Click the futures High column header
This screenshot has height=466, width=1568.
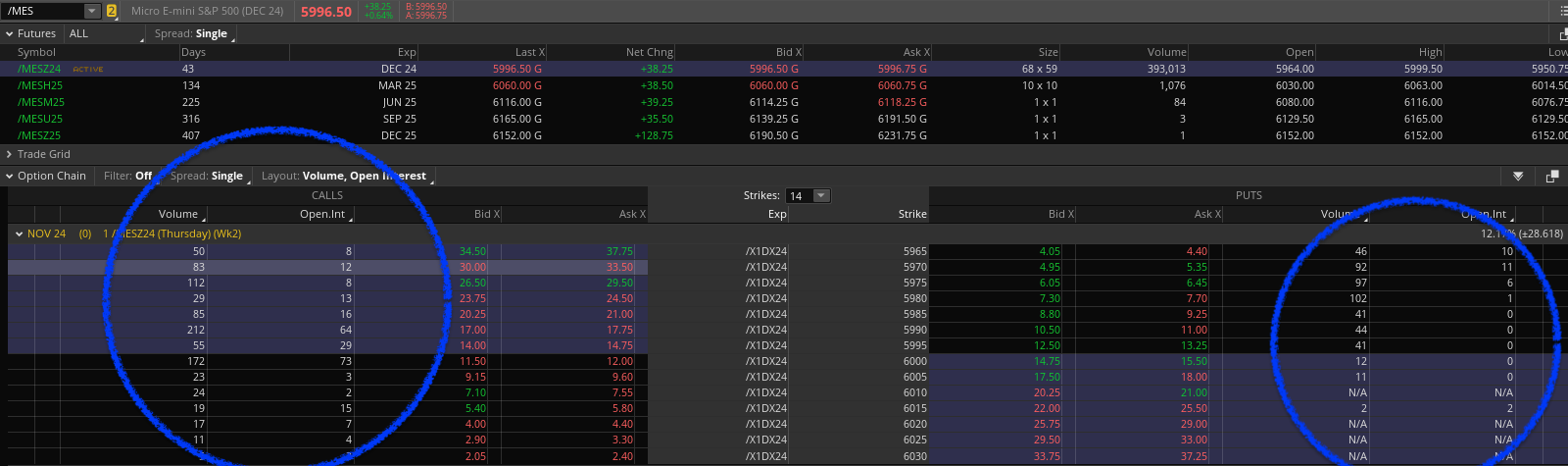[x=1431, y=52]
